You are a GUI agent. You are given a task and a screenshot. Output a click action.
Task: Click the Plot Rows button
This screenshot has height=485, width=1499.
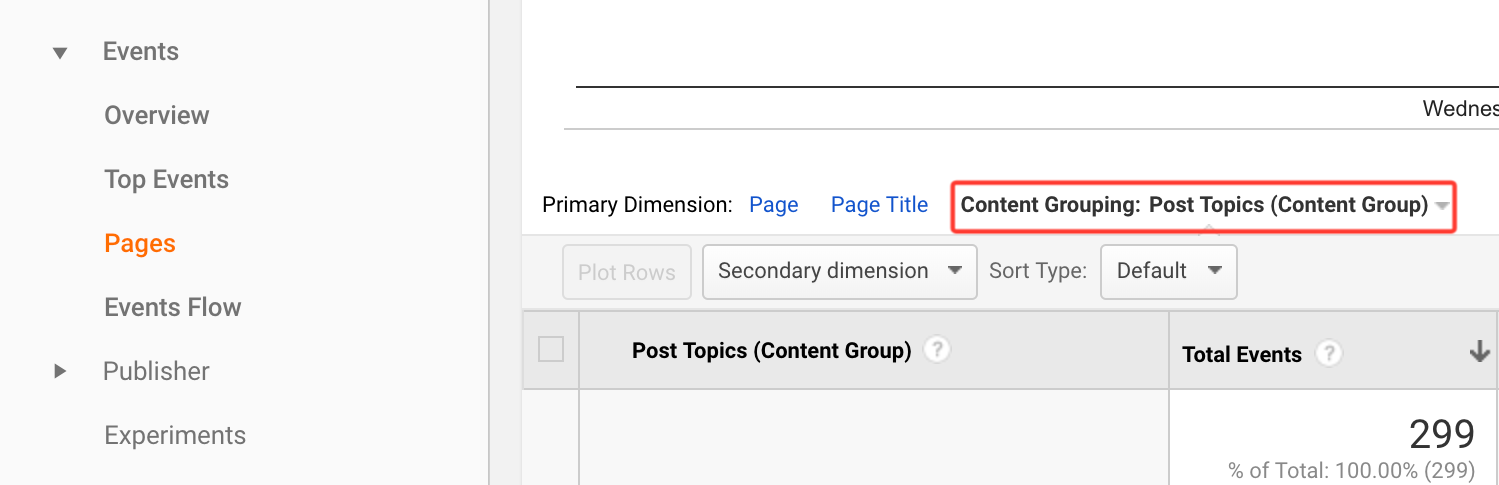point(627,271)
